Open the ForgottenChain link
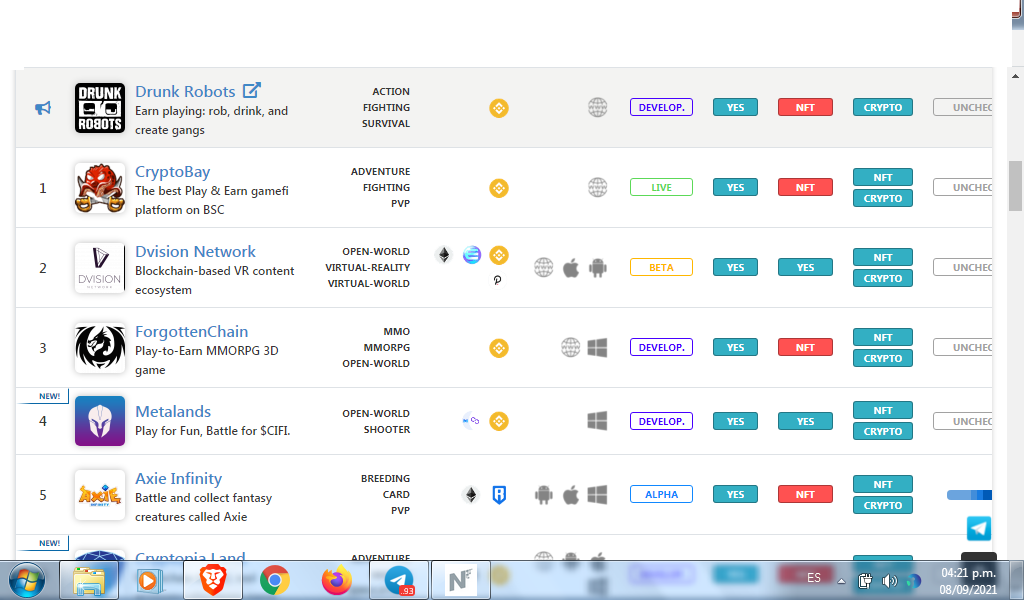Screen dimensions: 1024x600 pyautogui.click(x=191, y=332)
